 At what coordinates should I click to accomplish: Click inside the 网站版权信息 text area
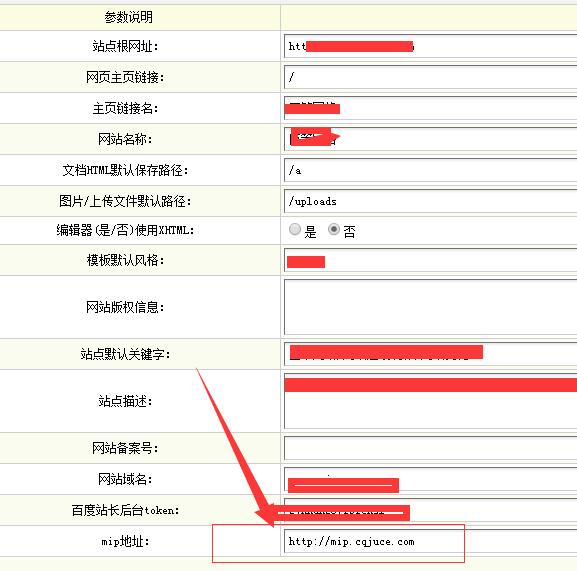[x=431, y=307]
